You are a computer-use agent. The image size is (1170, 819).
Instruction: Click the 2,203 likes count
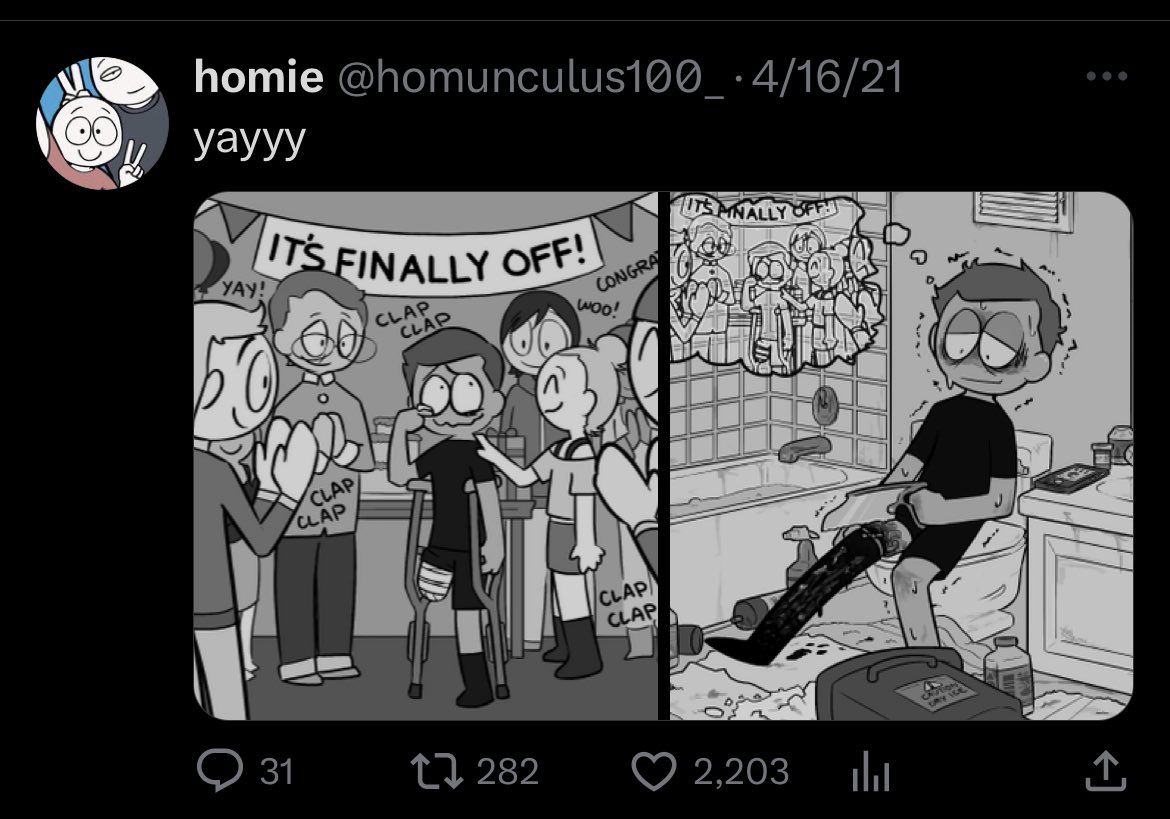(x=741, y=772)
